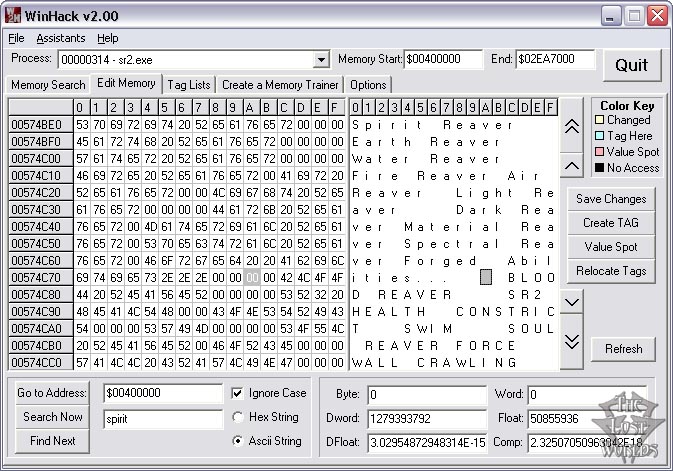
Task: Click the address field containing $00400000
Action: click(163, 393)
